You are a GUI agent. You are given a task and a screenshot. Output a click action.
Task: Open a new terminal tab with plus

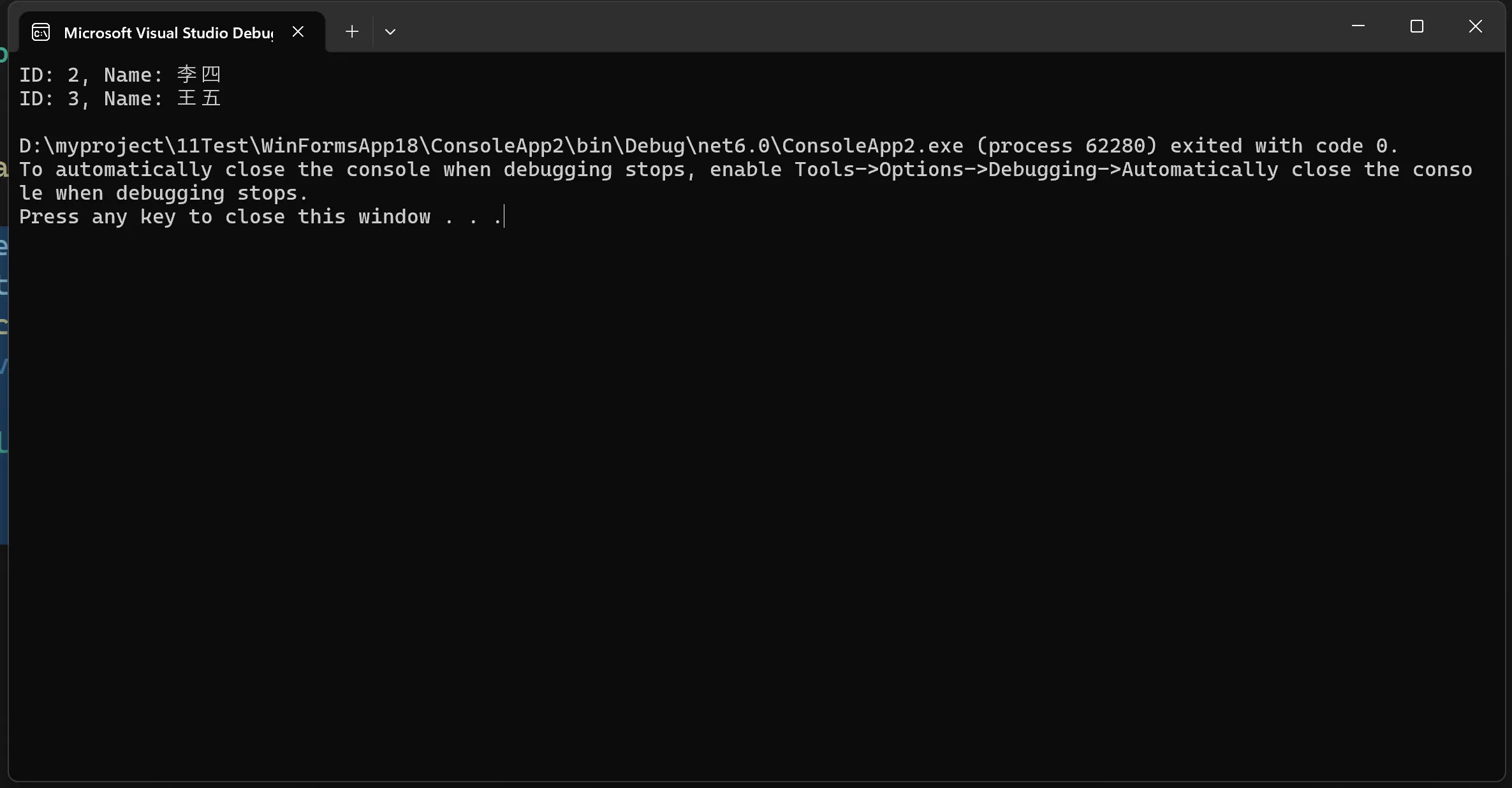tap(352, 31)
